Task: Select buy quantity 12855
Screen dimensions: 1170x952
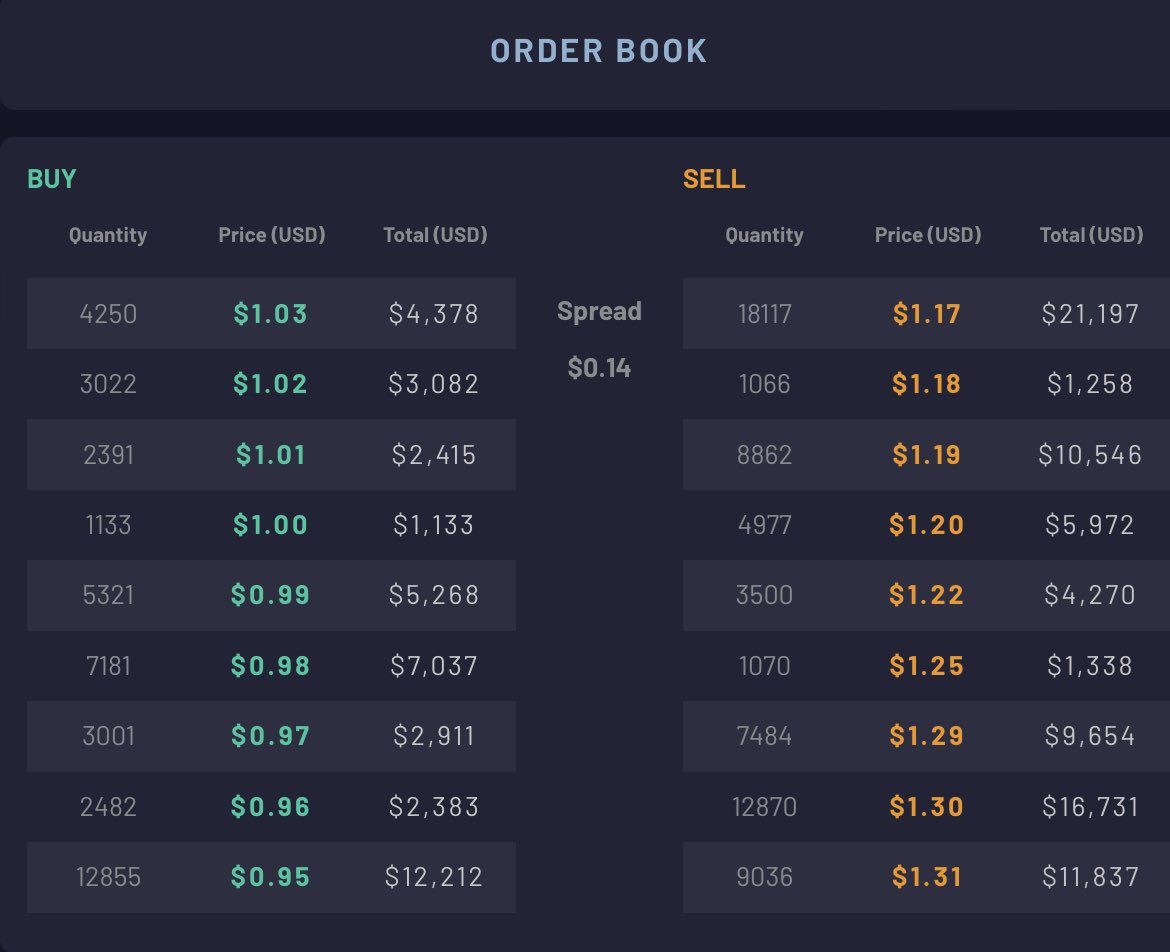Action: pos(108,877)
